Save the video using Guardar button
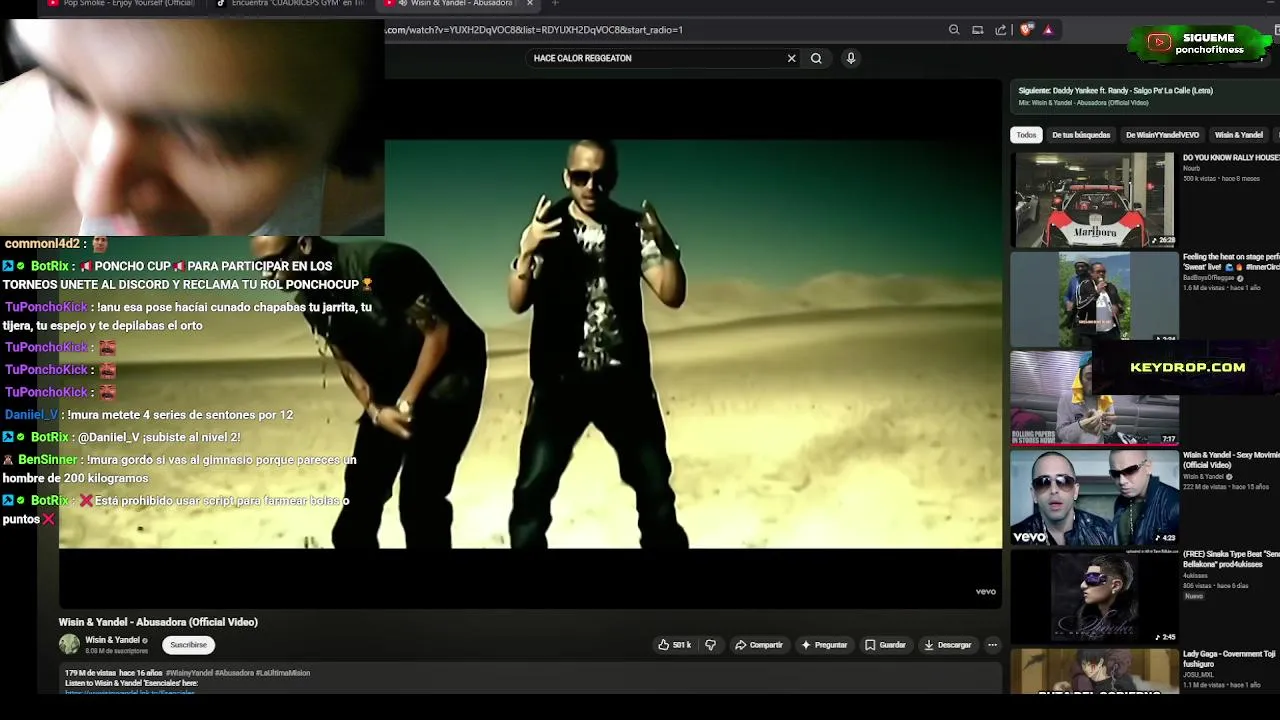The width and height of the screenshot is (1280, 720). tap(885, 645)
